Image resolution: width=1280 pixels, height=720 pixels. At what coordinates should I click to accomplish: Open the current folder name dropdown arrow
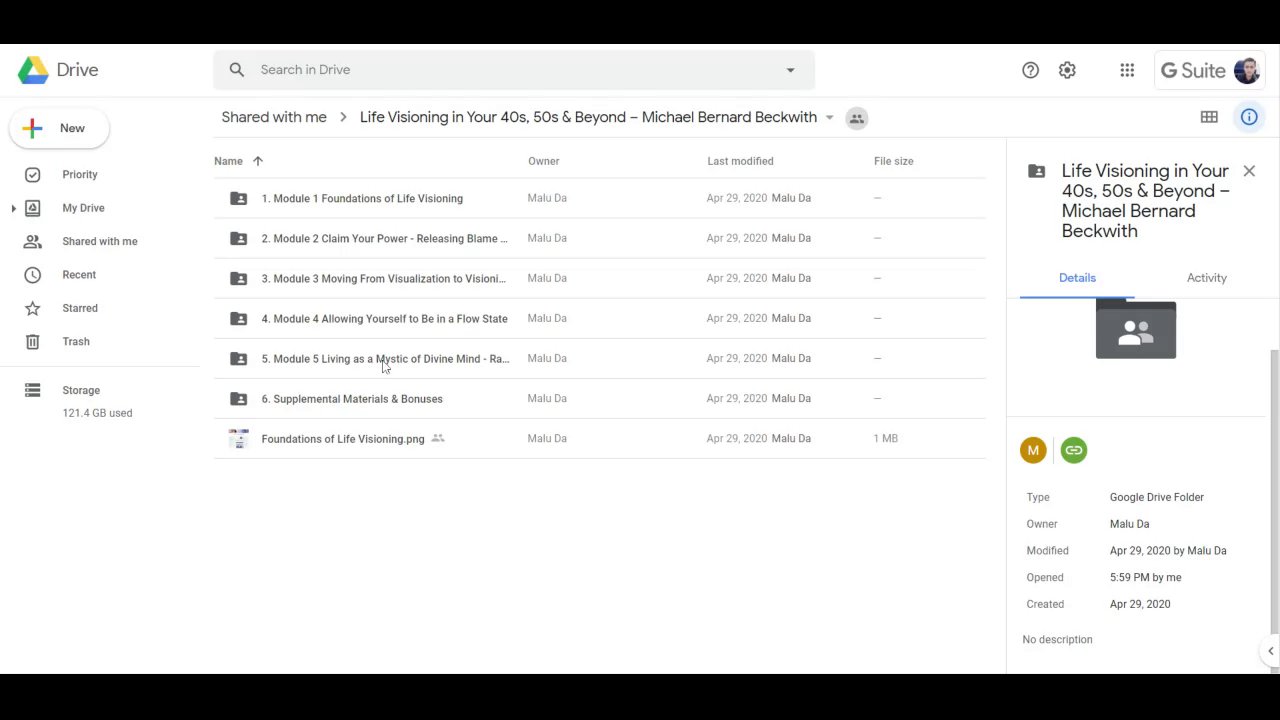click(829, 118)
